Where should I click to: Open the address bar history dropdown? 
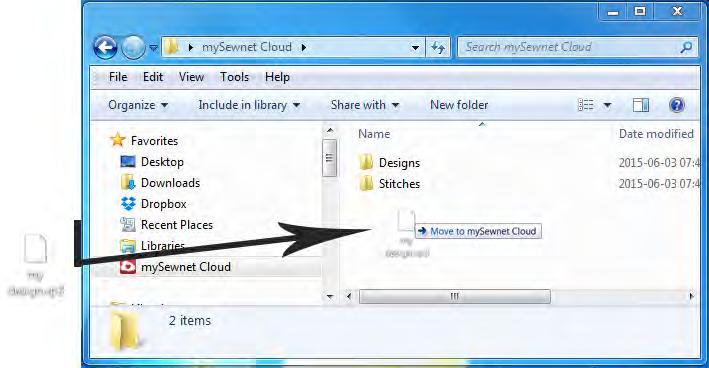[x=415, y=47]
